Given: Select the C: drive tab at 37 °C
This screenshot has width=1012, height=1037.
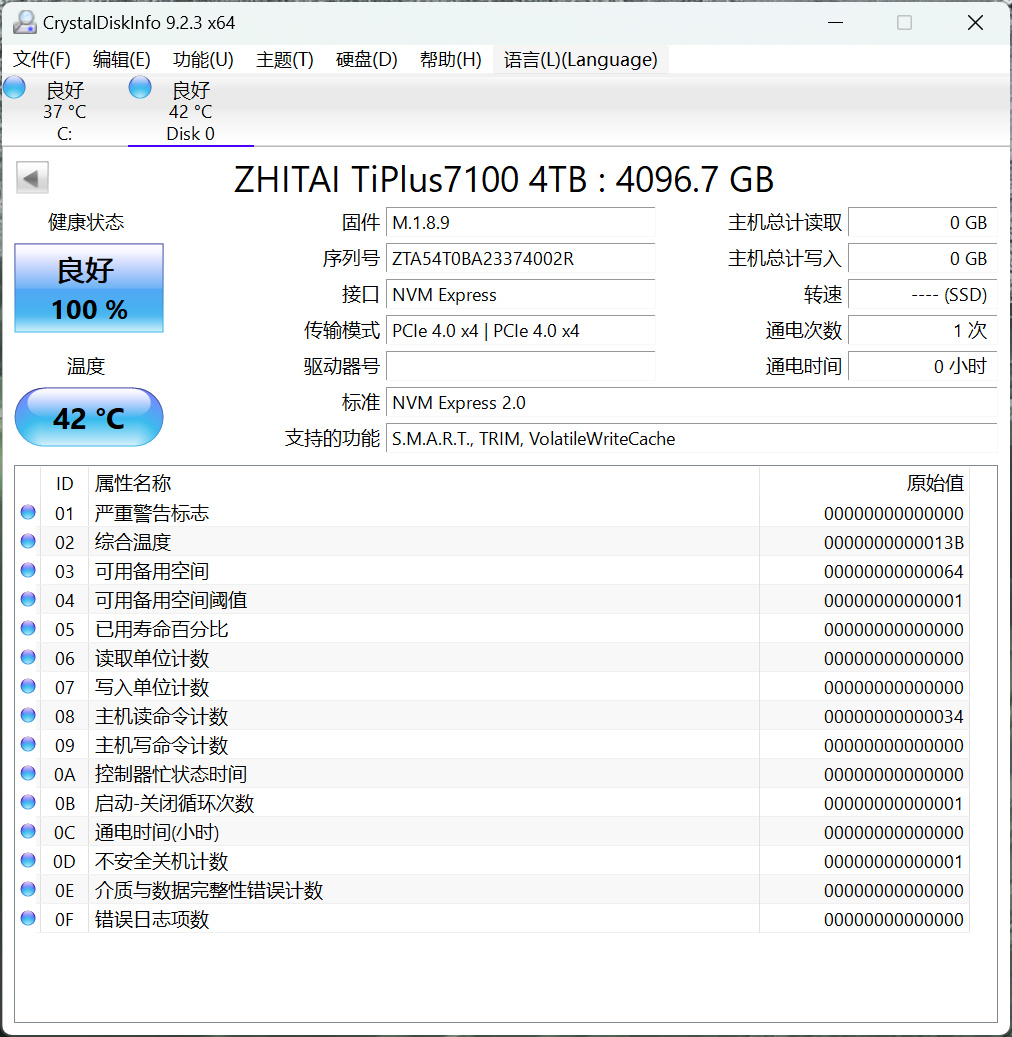Looking at the screenshot, I should [64, 110].
